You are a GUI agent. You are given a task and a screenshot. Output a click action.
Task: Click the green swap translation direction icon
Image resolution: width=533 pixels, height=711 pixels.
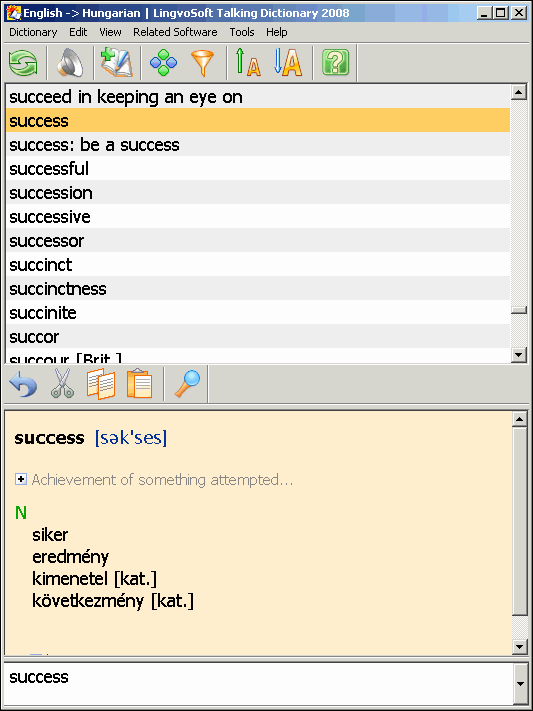[x=23, y=63]
